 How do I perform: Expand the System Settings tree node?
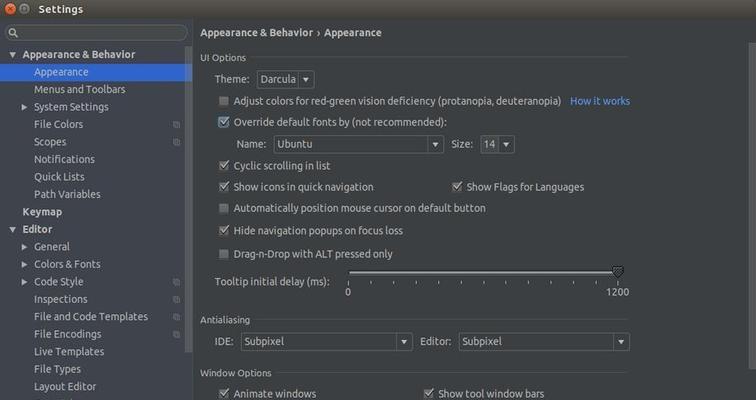25,107
